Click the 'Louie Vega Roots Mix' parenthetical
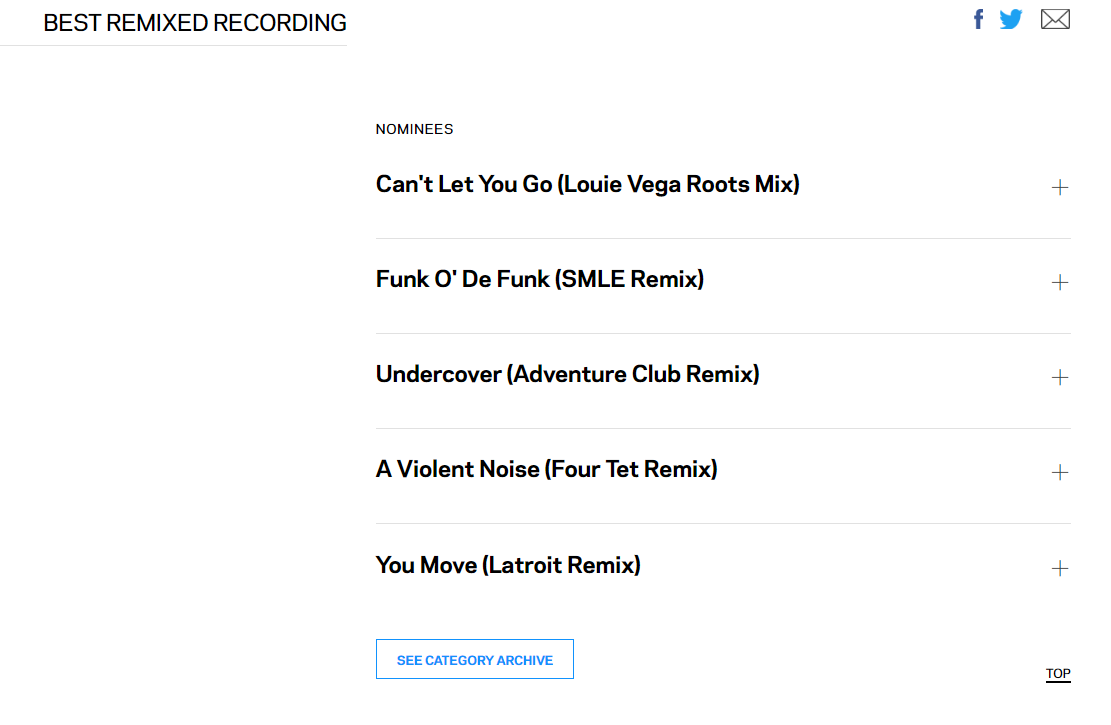Viewport: 1111px width, 725px height. 679,184
